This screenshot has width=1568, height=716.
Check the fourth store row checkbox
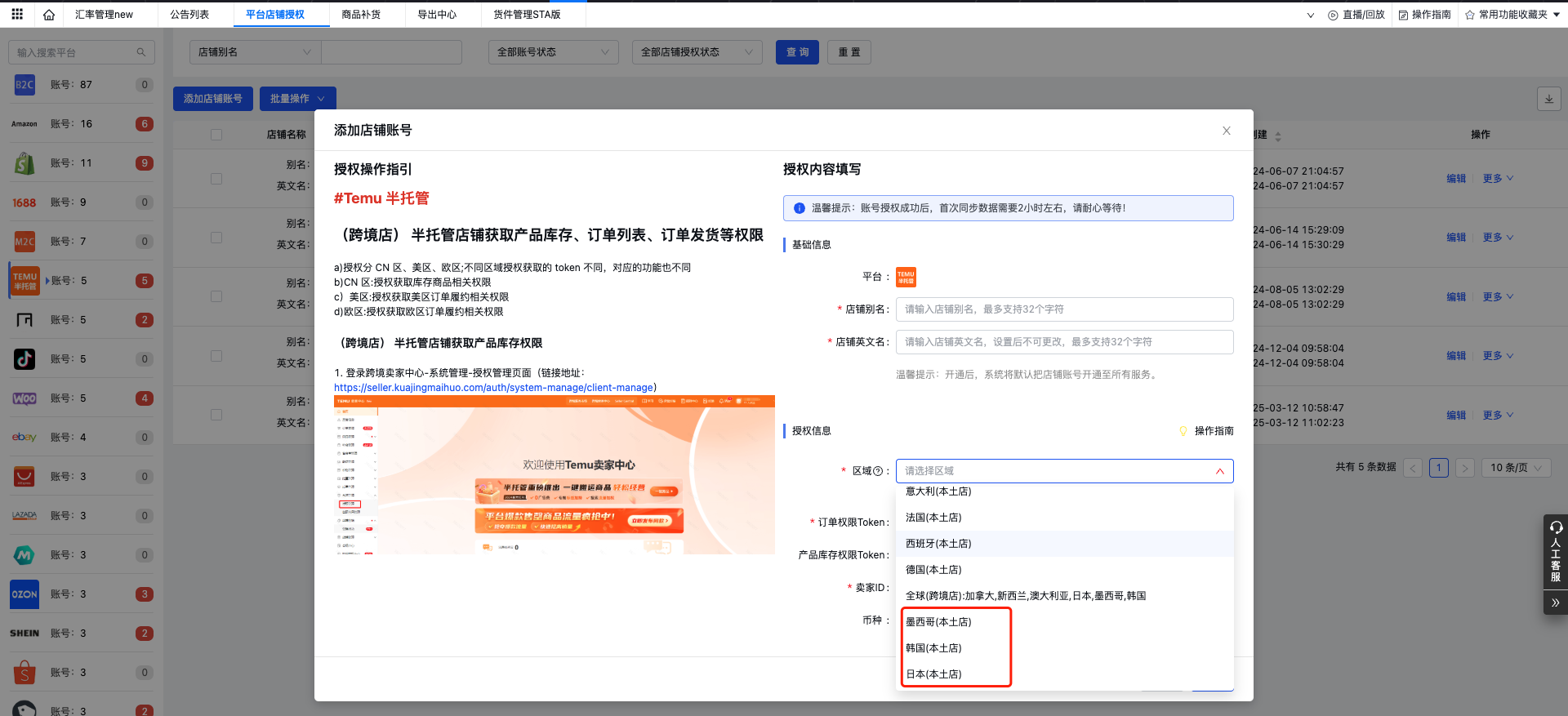click(x=216, y=356)
